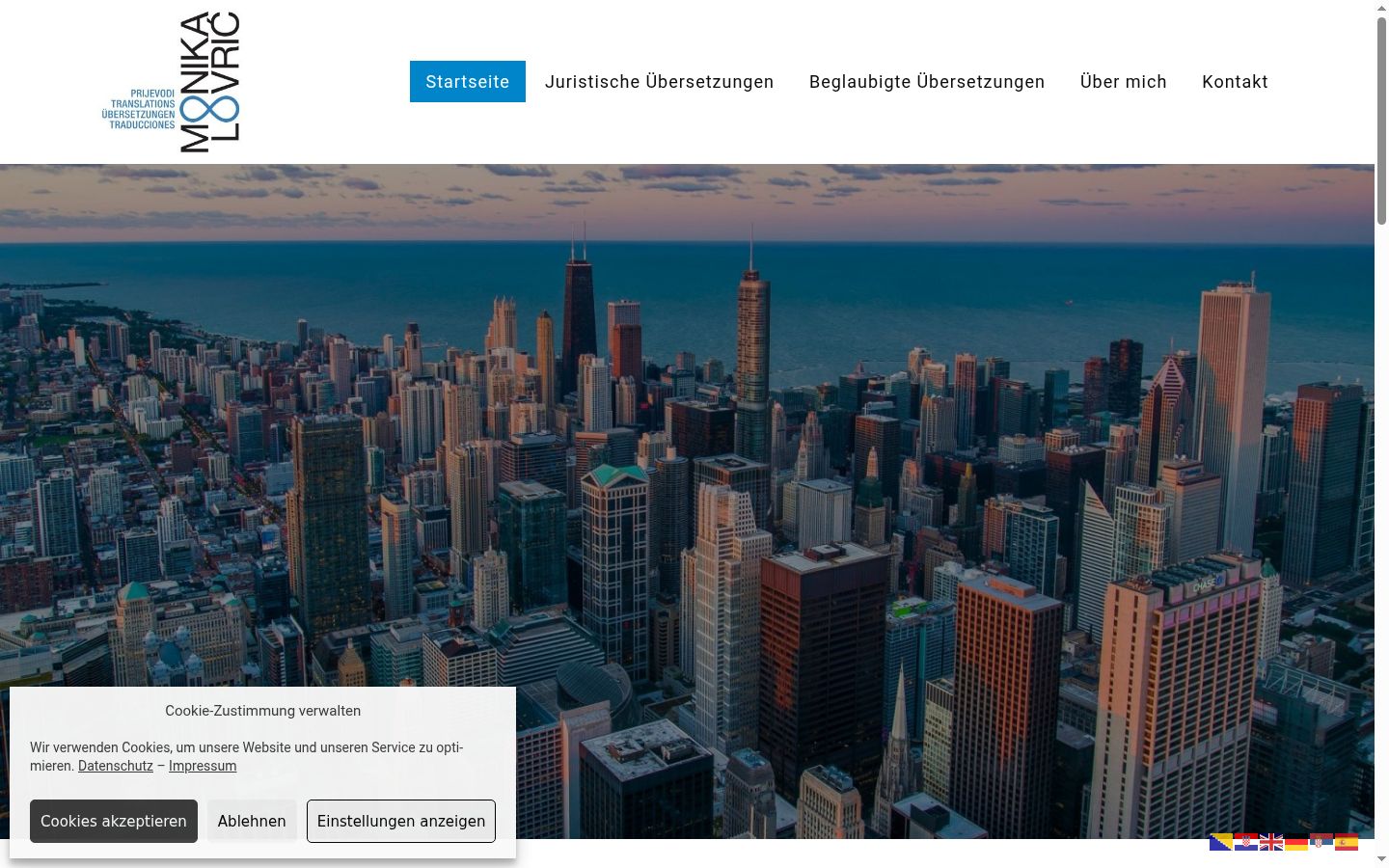Show cookie settings via Einstellungen anzeigen
This screenshot has width=1389, height=868.
click(x=401, y=821)
